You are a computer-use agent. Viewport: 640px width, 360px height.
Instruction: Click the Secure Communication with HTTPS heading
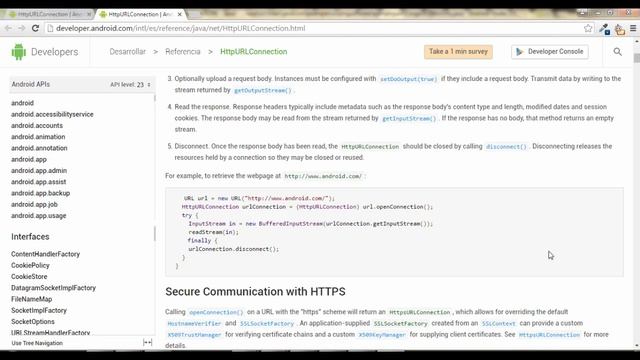256,291
